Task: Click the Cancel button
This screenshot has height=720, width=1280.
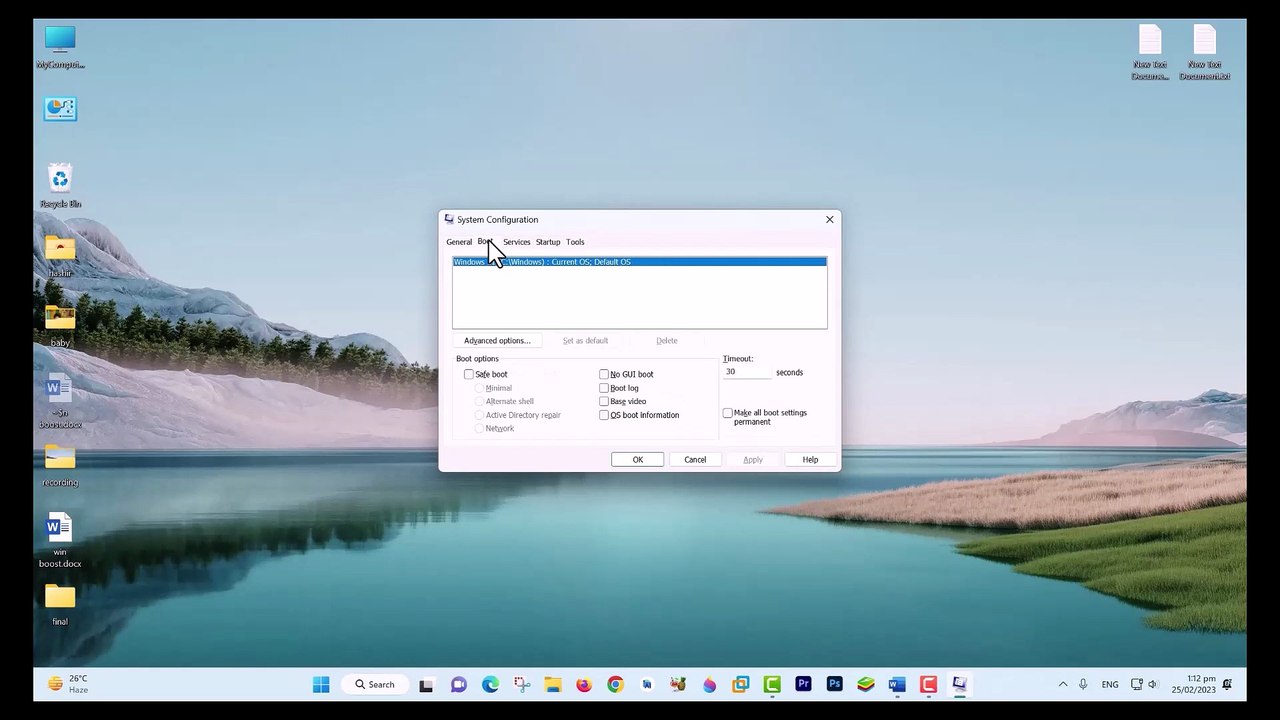Action: pos(695,460)
